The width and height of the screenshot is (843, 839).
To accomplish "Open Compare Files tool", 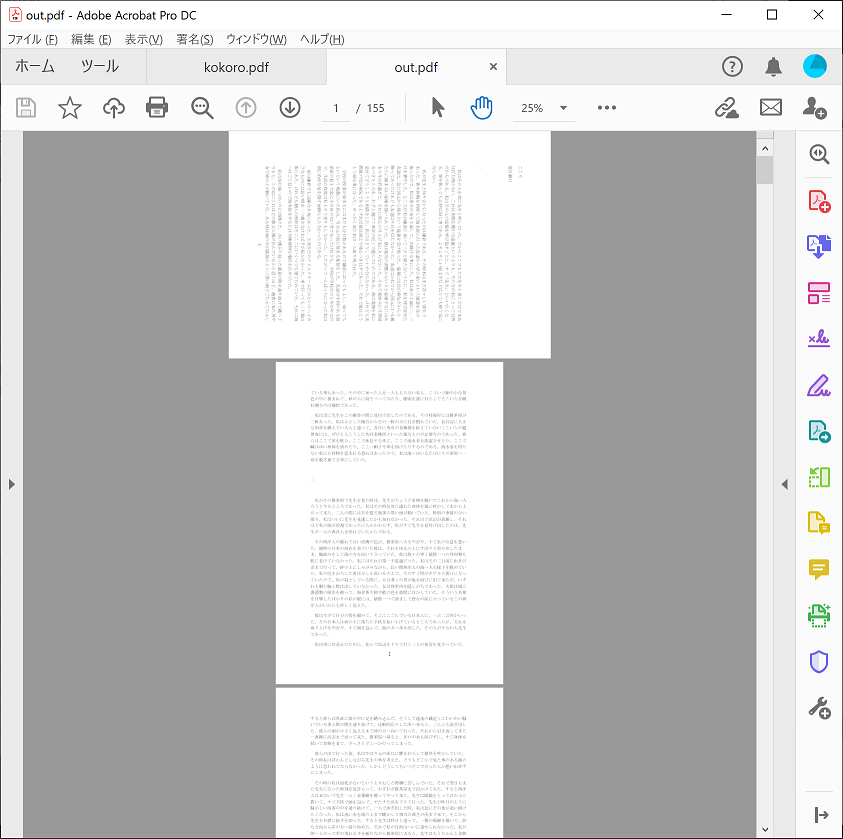I will coord(819,477).
